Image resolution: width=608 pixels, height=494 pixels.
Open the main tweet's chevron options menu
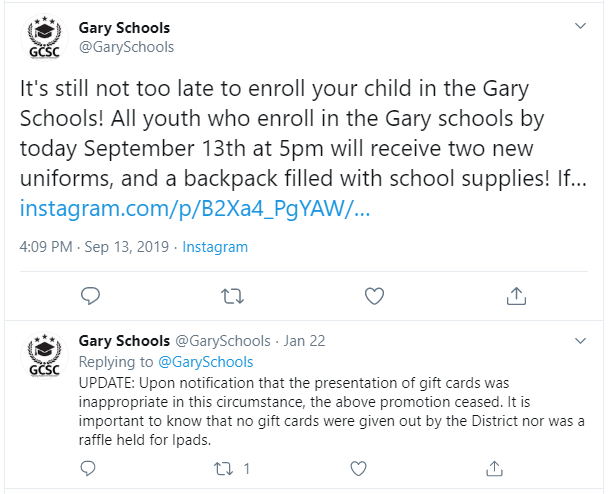[580, 26]
